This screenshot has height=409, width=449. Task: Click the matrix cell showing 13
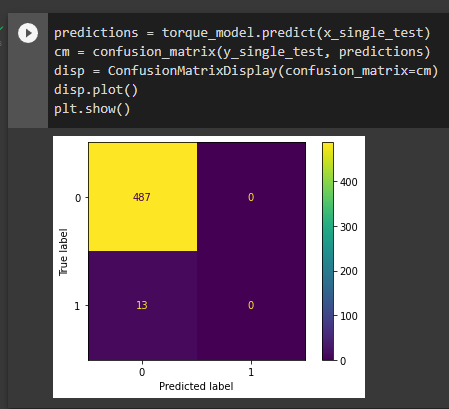pyautogui.click(x=143, y=305)
